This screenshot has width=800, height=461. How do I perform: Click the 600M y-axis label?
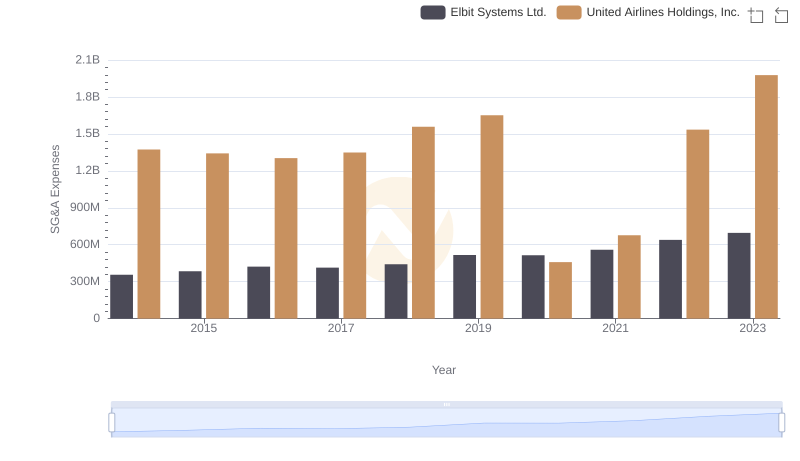click(85, 244)
